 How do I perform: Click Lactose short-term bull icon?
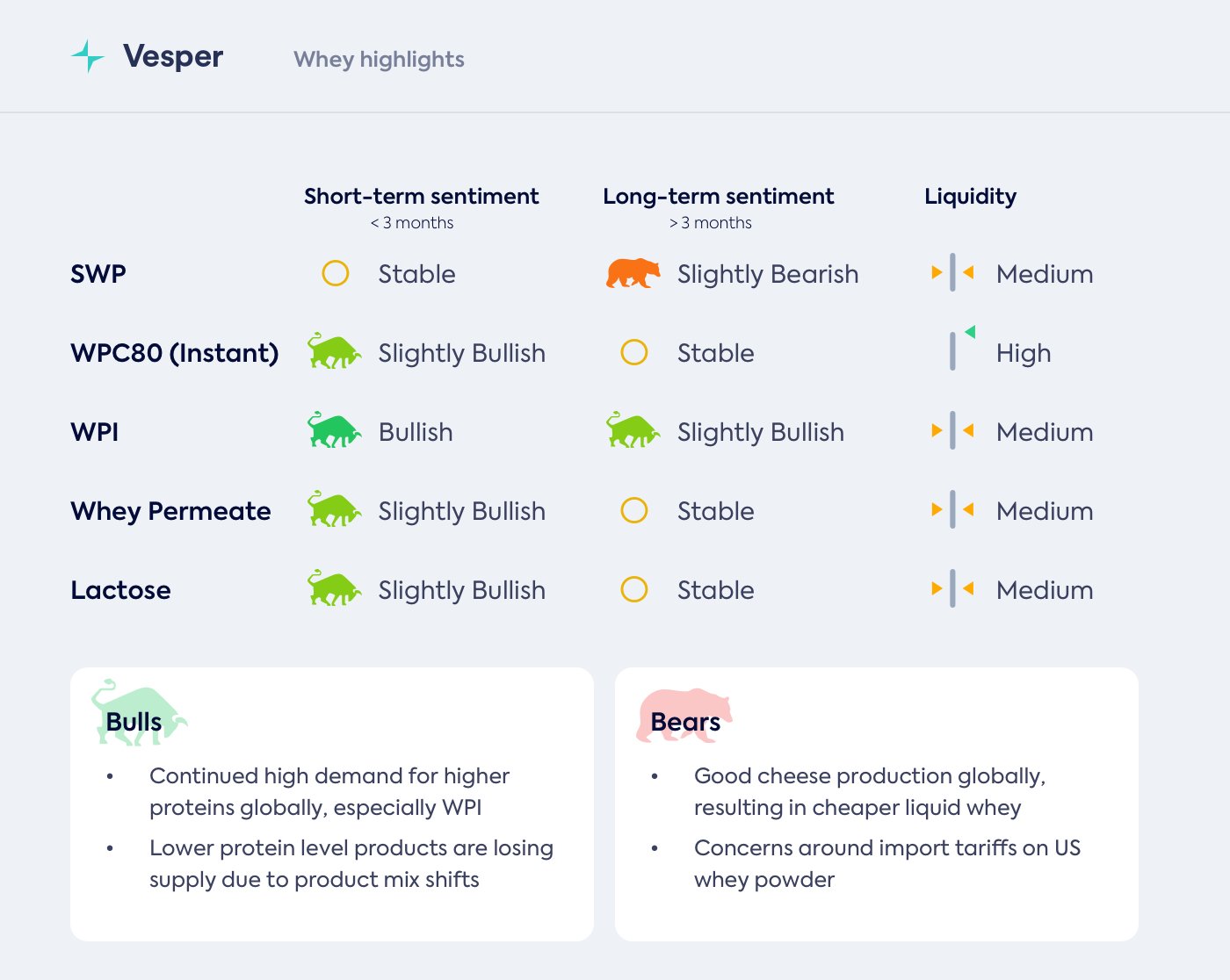(x=334, y=589)
